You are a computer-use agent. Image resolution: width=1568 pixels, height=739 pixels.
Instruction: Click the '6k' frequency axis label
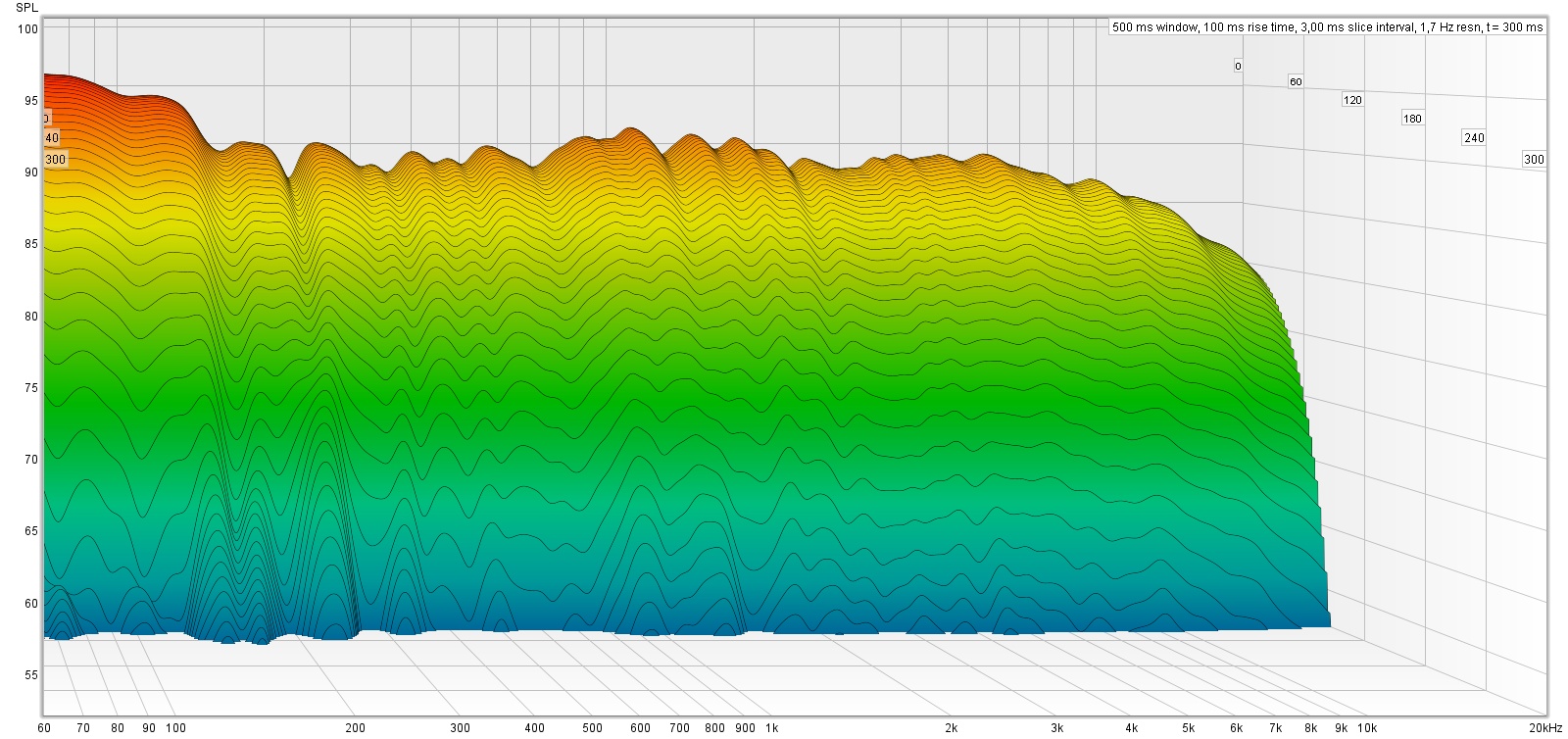(1237, 728)
